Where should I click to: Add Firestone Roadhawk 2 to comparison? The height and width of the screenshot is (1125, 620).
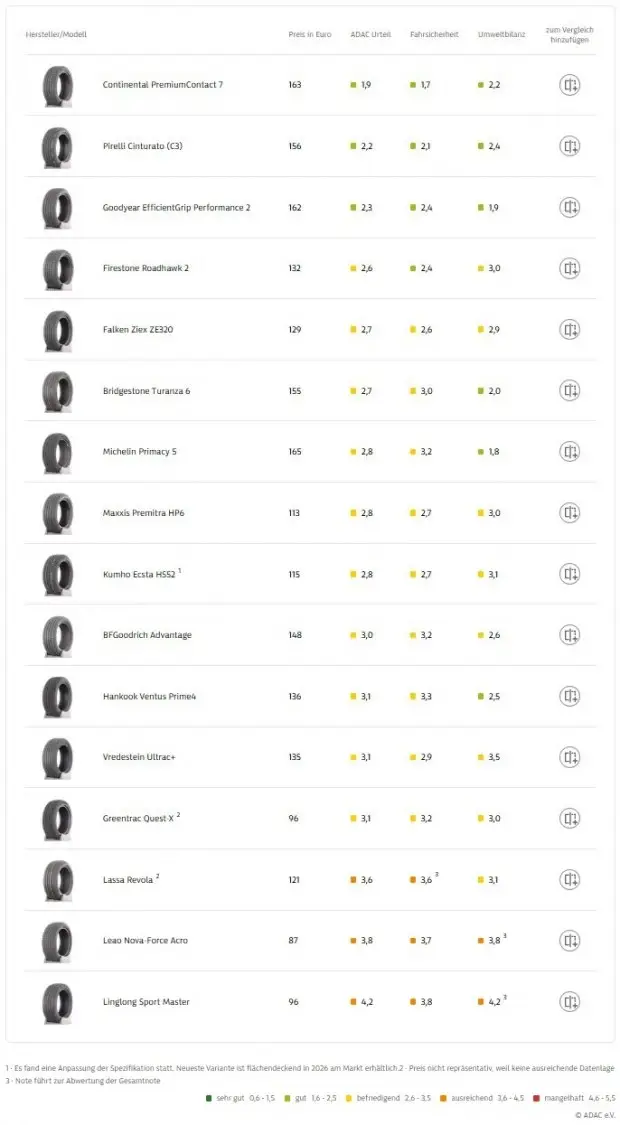click(x=569, y=268)
